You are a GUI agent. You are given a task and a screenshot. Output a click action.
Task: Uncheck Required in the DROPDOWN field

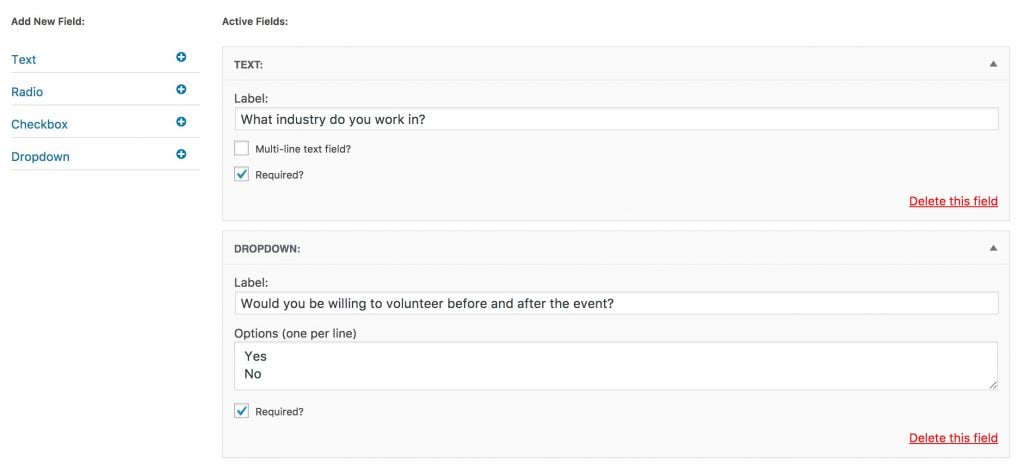[242, 411]
